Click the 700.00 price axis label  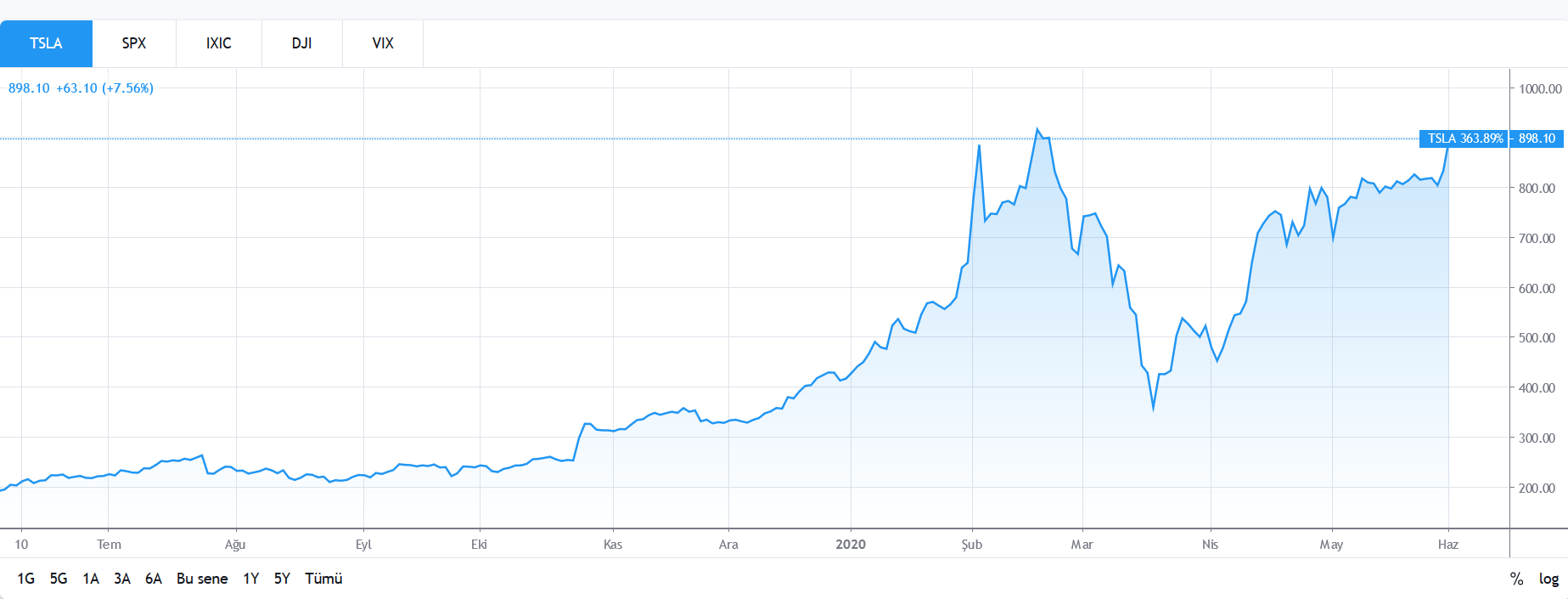point(1537,239)
